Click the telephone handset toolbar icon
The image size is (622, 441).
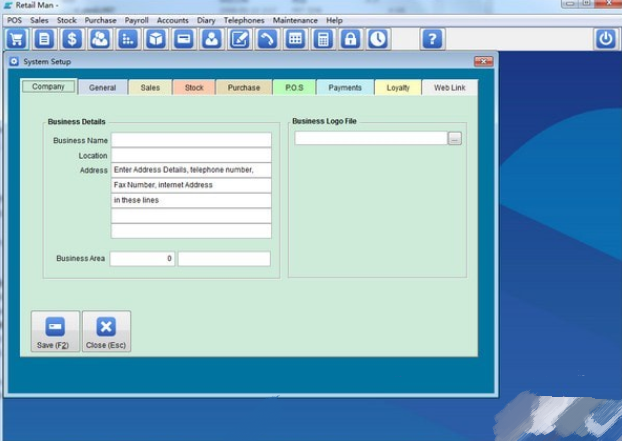point(267,39)
